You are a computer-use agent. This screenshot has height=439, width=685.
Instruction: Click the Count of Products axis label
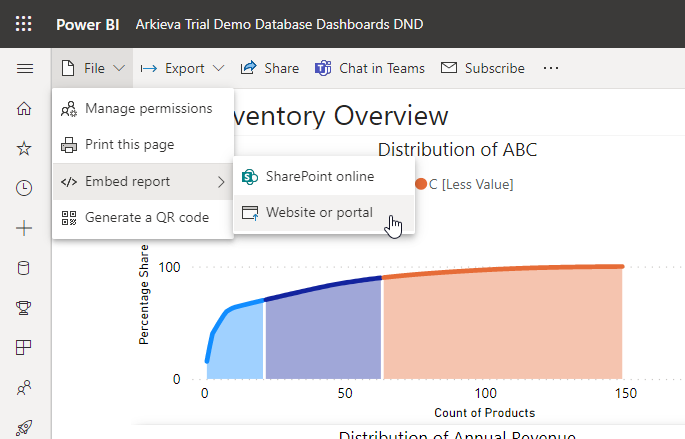click(x=484, y=413)
